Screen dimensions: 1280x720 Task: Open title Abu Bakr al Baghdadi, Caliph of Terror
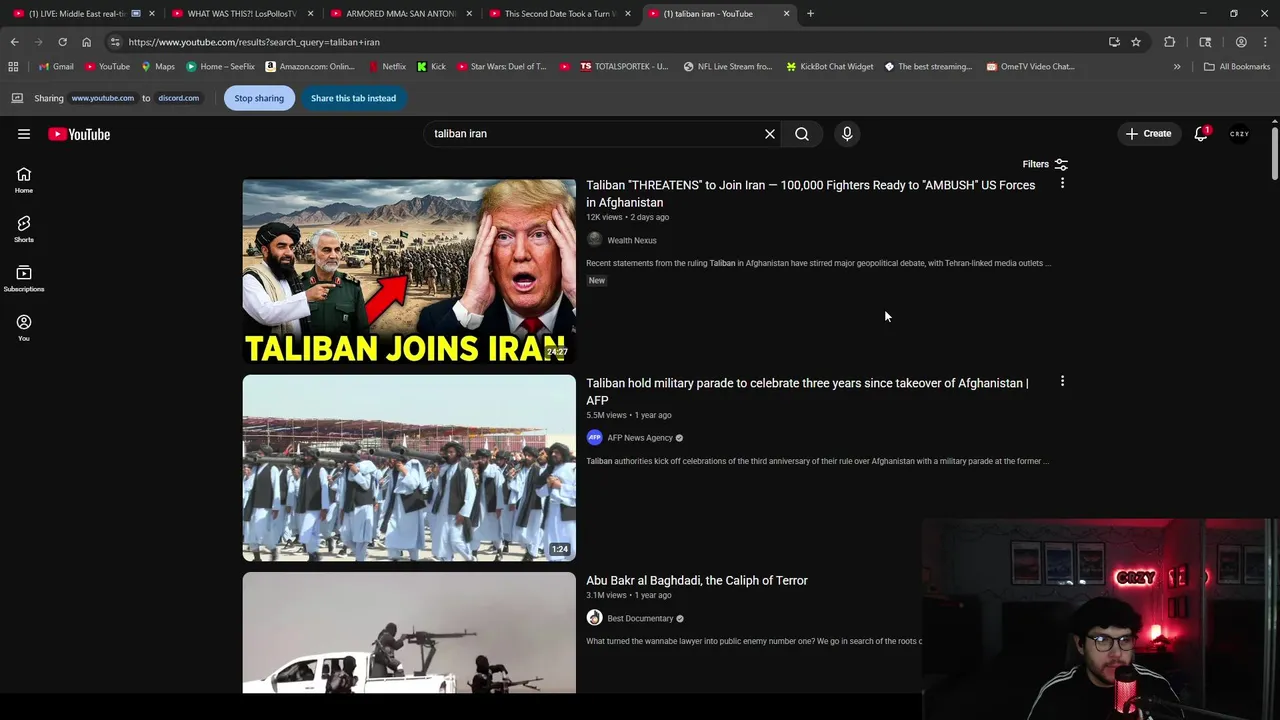(x=697, y=580)
